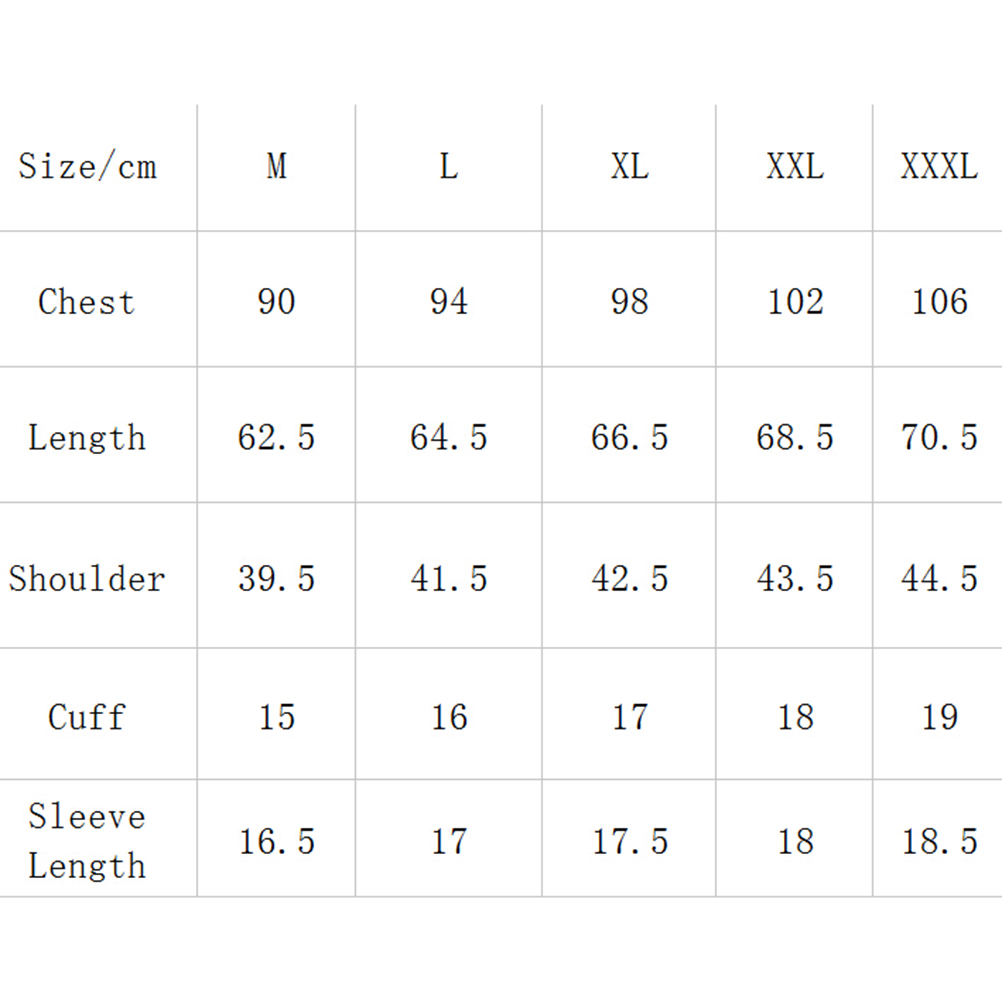The image size is (1002, 1002).
Task: Select the Length row label
Action: click(x=87, y=438)
